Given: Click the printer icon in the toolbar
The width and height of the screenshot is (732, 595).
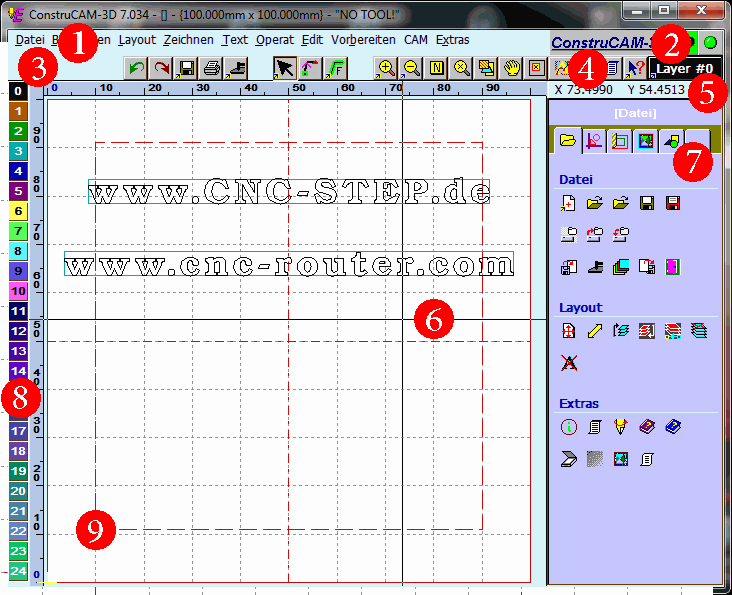Looking at the screenshot, I should (x=211, y=68).
